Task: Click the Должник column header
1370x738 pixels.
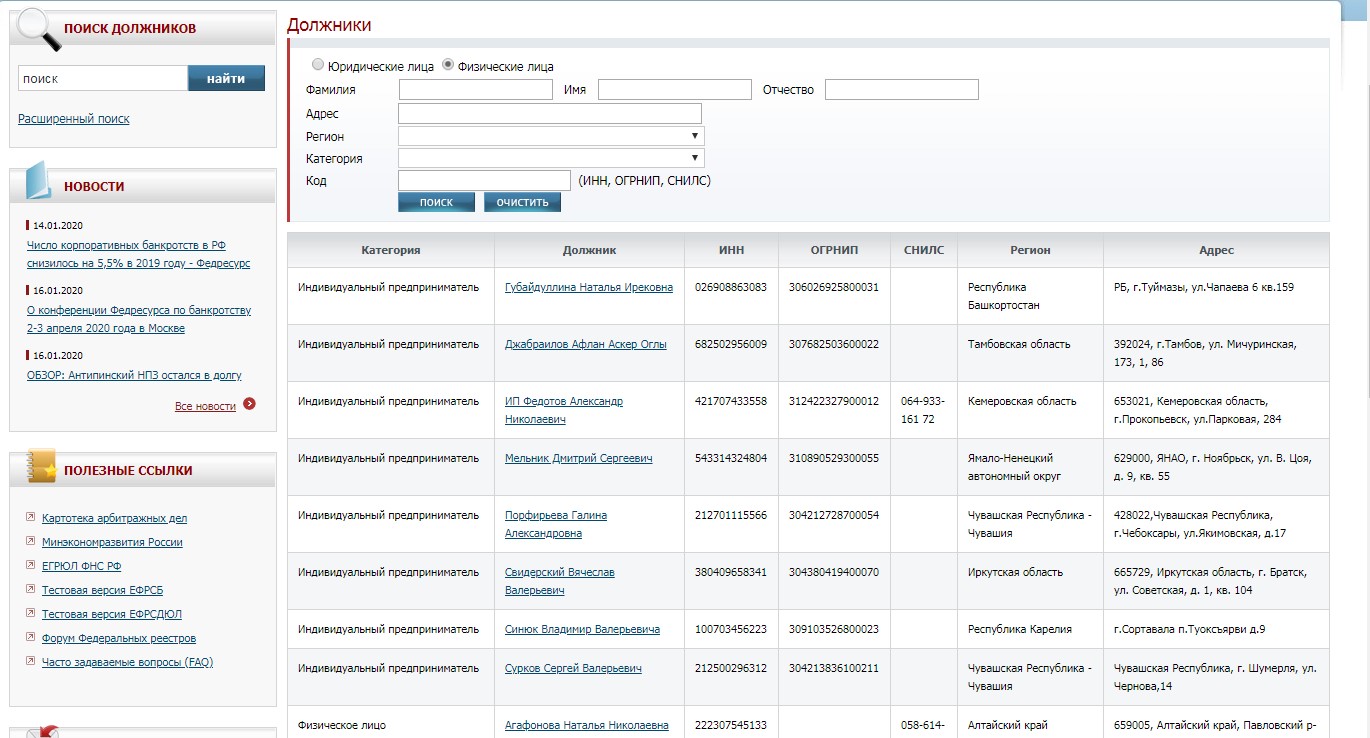Action: 590,250
